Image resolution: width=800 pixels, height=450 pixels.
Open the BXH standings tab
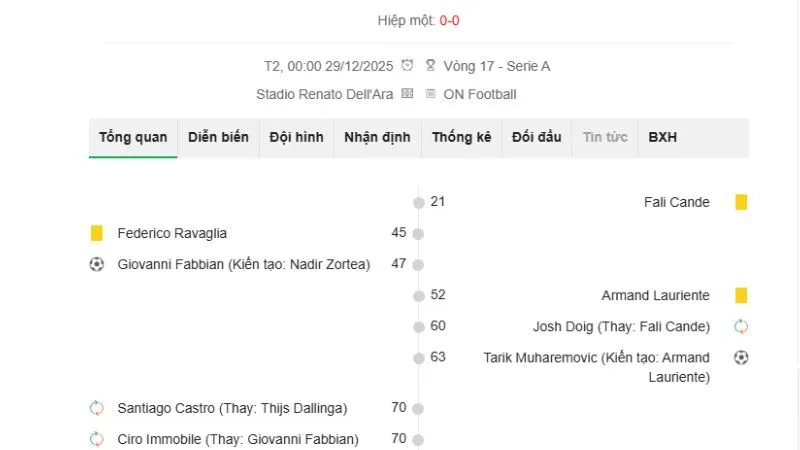point(662,137)
